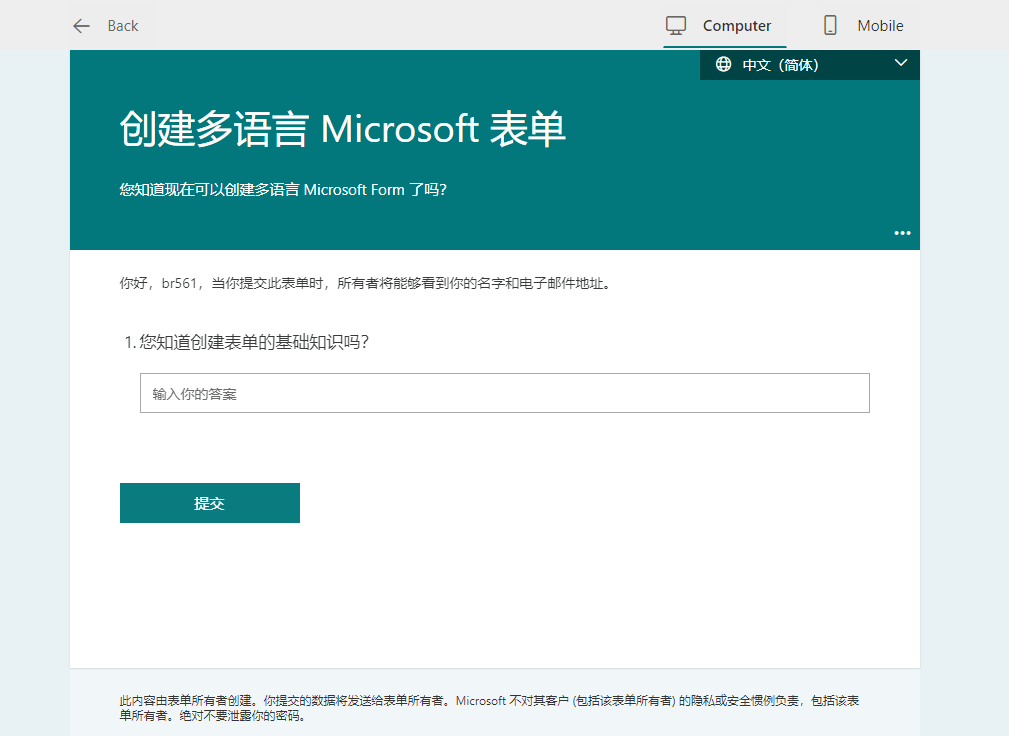Click the globe language icon
The width and height of the screenshot is (1009, 736).
[x=723, y=64]
